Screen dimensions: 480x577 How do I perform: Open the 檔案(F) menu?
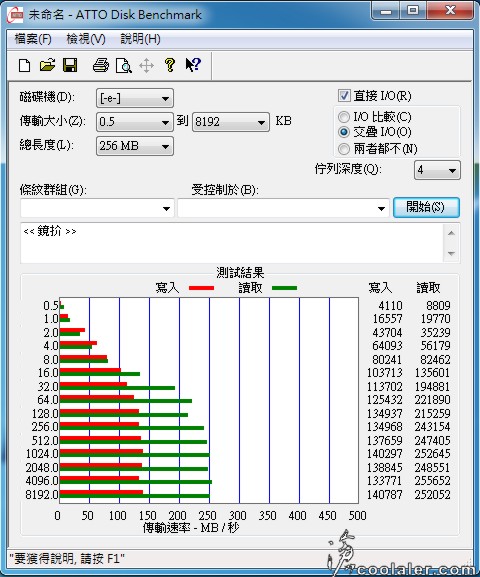pyautogui.click(x=33, y=39)
